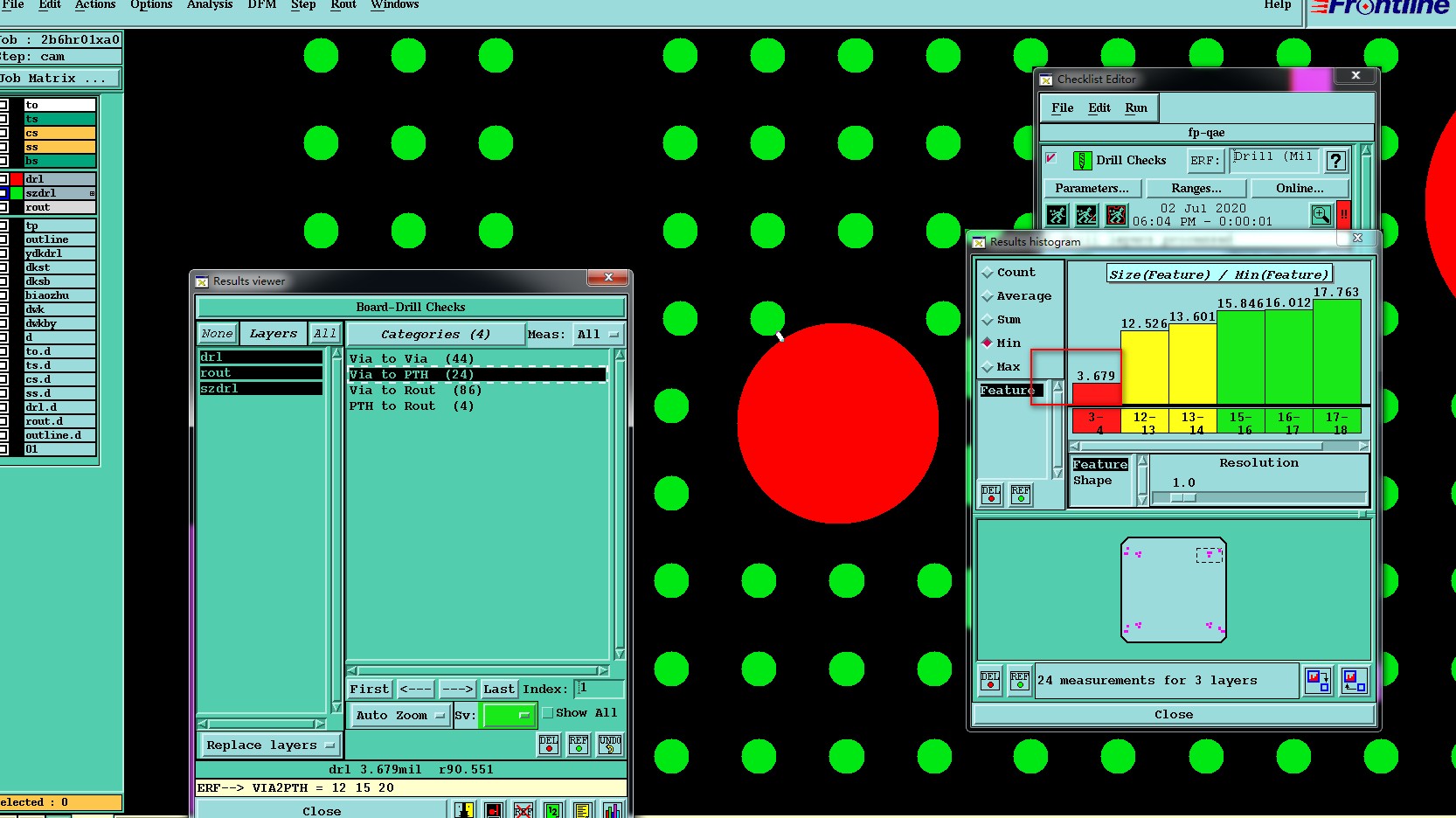Open the yellow report page icon
1456x818 pixels.
pyautogui.click(x=583, y=810)
